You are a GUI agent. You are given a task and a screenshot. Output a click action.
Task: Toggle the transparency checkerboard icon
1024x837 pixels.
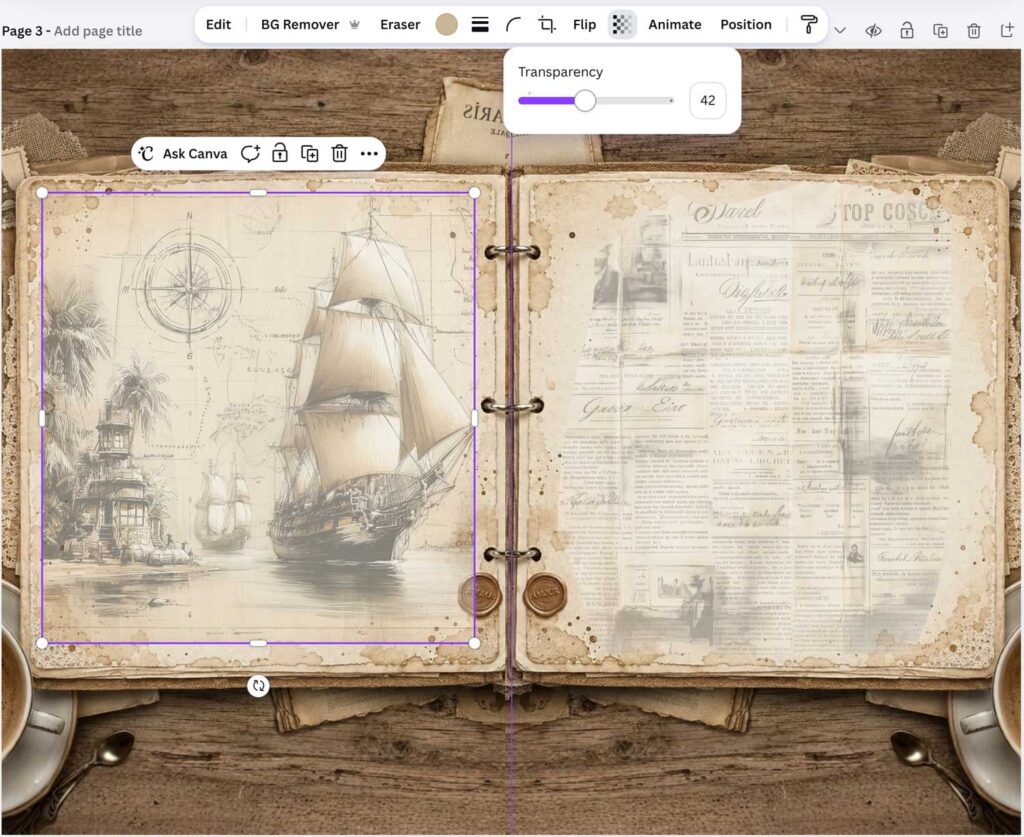pos(622,25)
